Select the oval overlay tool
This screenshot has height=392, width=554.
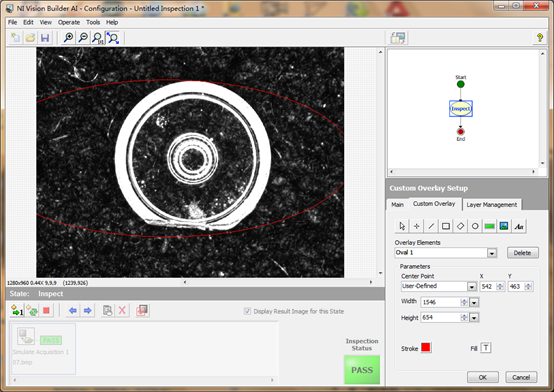pos(475,226)
